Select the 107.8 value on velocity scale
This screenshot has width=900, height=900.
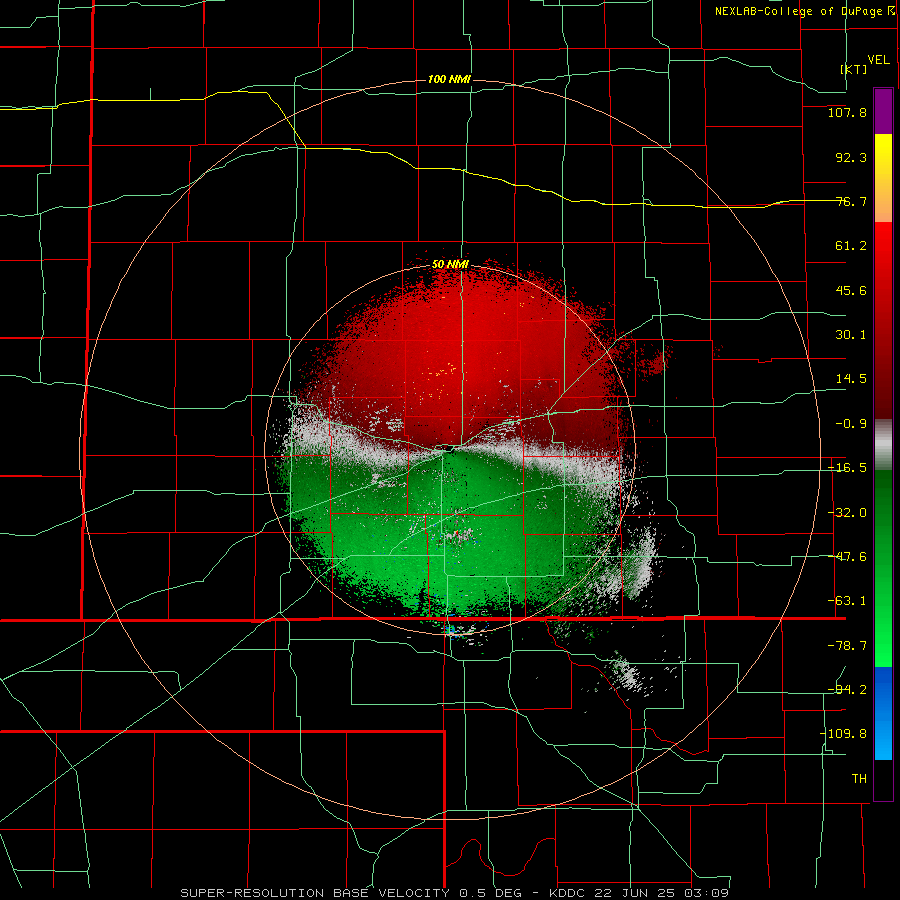(x=847, y=112)
